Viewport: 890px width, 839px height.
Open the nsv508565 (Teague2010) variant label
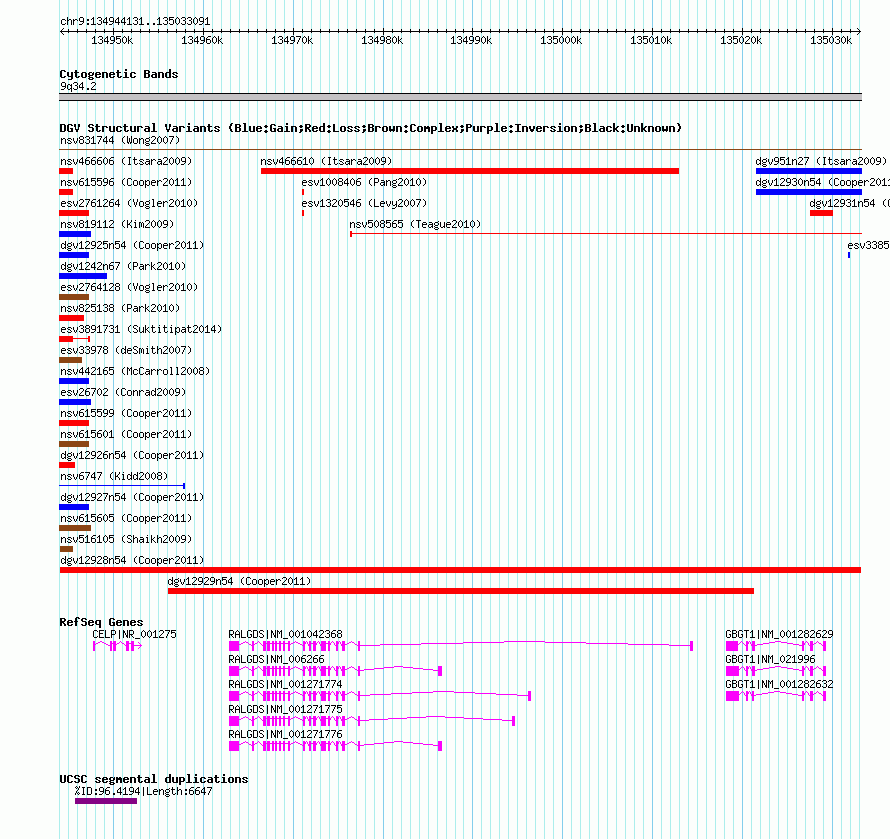pyautogui.click(x=415, y=224)
